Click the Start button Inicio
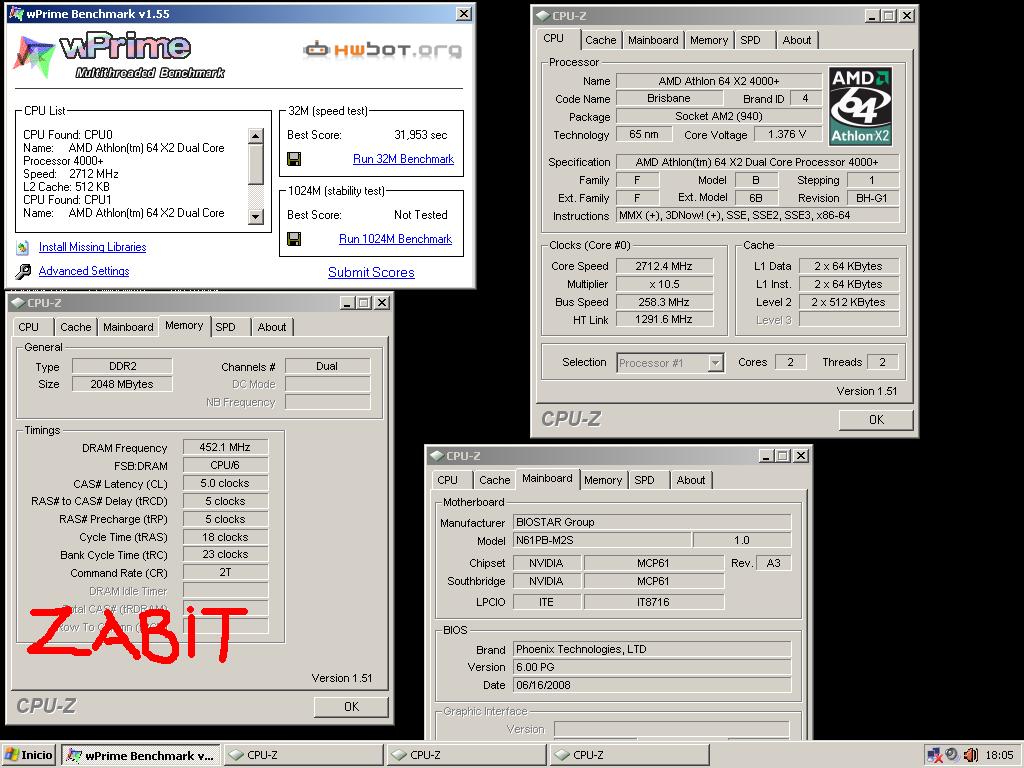 click(x=29, y=755)
